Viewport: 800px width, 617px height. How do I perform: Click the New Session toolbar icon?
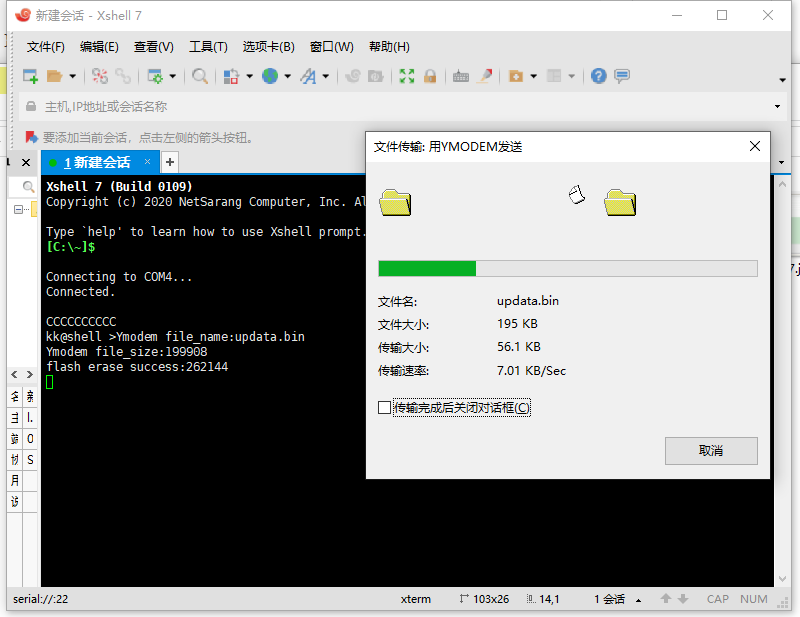click(31, 76)
